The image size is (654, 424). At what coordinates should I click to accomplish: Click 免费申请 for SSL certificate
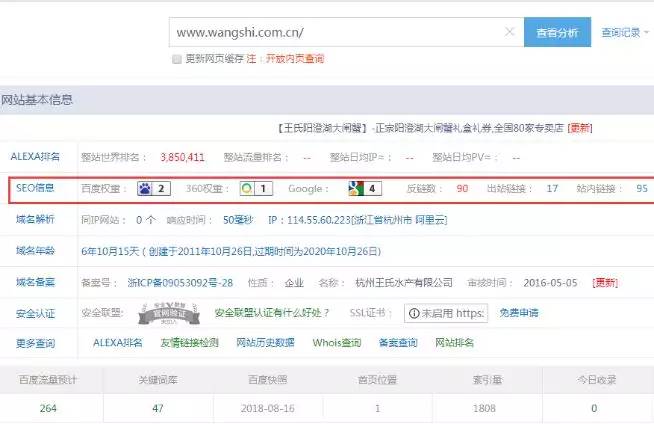(x=519, y=313)
